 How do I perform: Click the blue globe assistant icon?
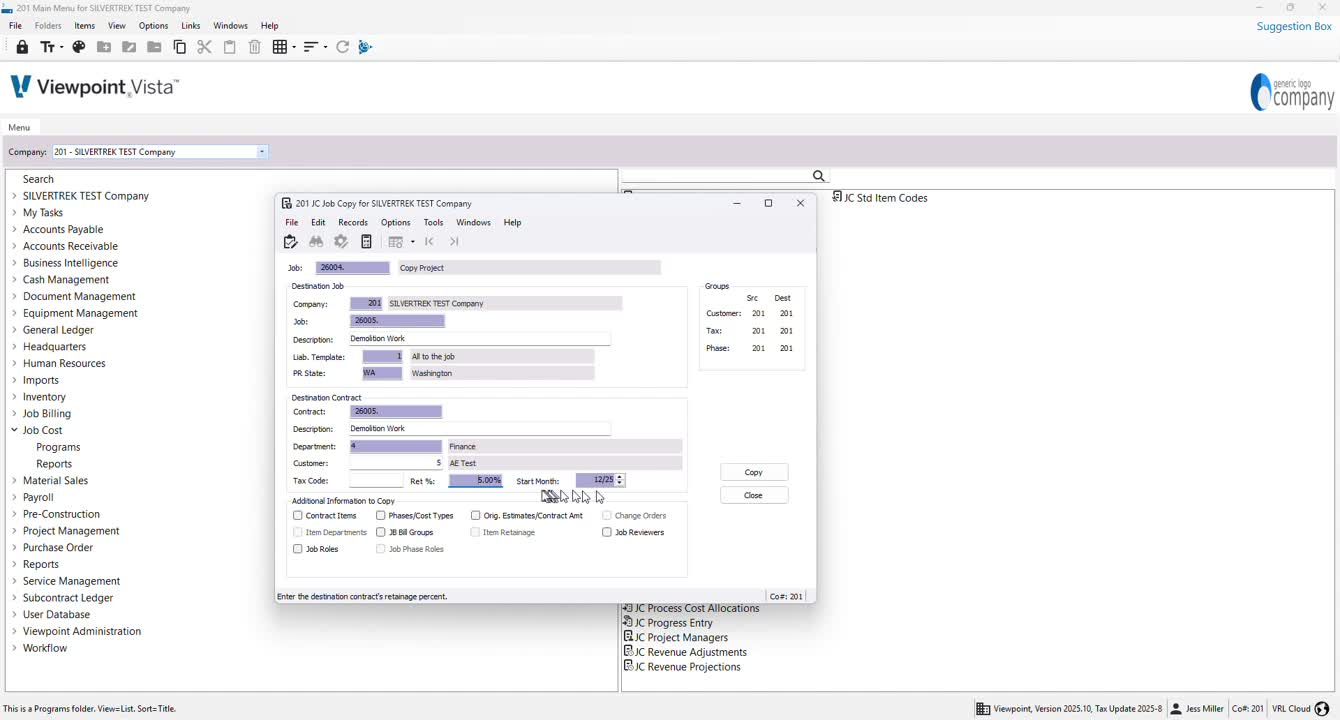click(x=365, y=47)
